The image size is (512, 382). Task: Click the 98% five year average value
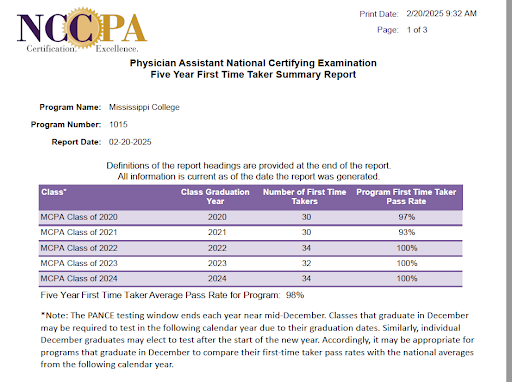point(295,295)
